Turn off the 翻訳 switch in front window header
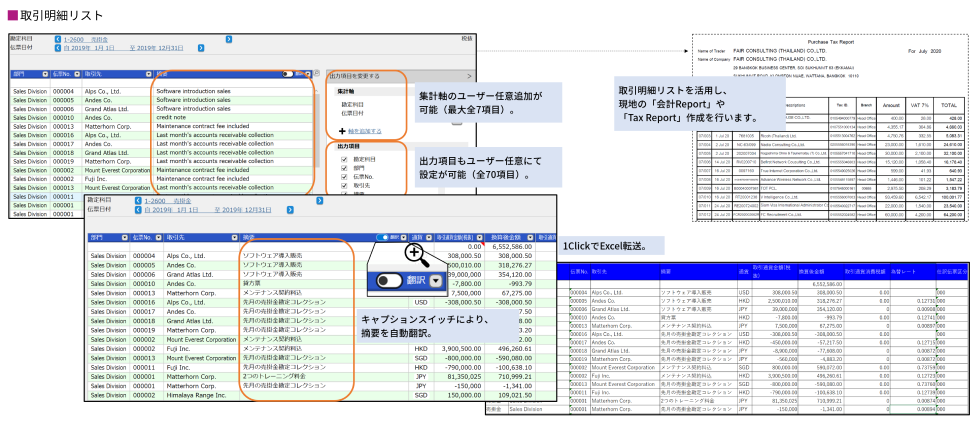 tap(382, 238)
